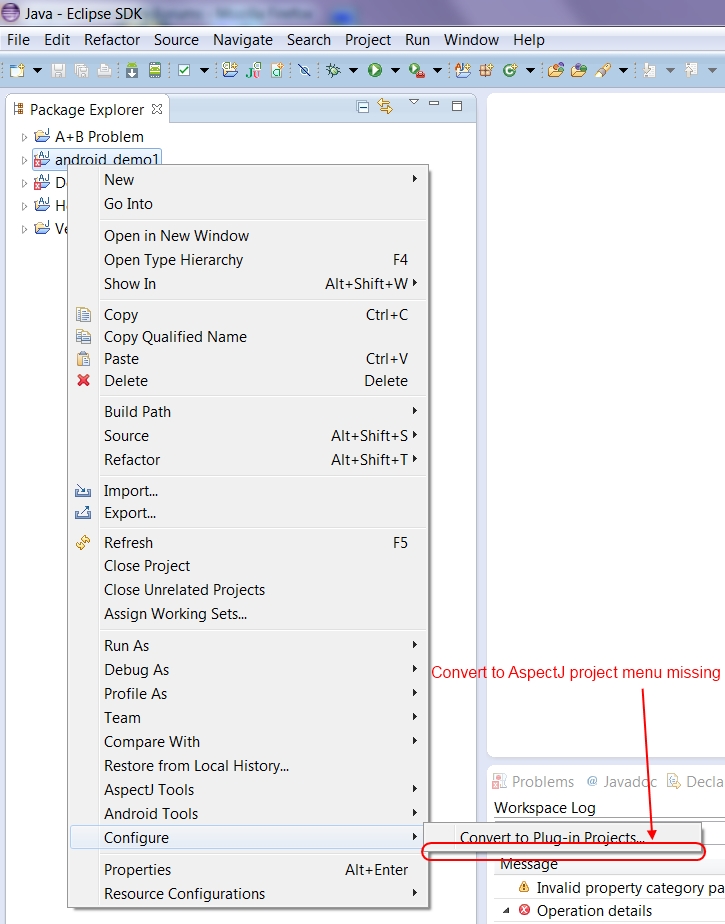Toggle the skip all breakpoints icon
This screenshot has height=924, width=725.
pyautogui.click(x=304, y=71)
